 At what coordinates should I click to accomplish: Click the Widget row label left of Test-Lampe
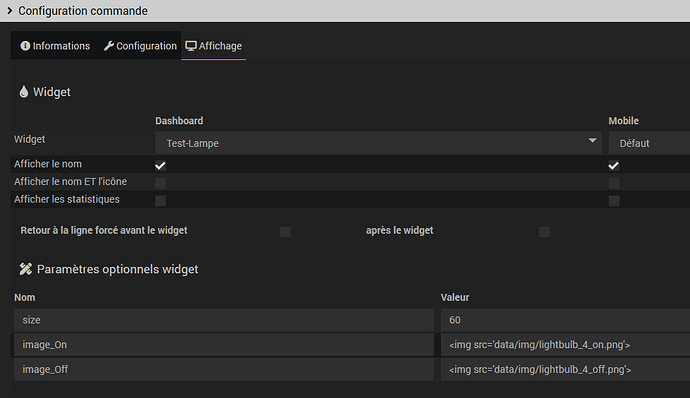(x=29, y=139)
